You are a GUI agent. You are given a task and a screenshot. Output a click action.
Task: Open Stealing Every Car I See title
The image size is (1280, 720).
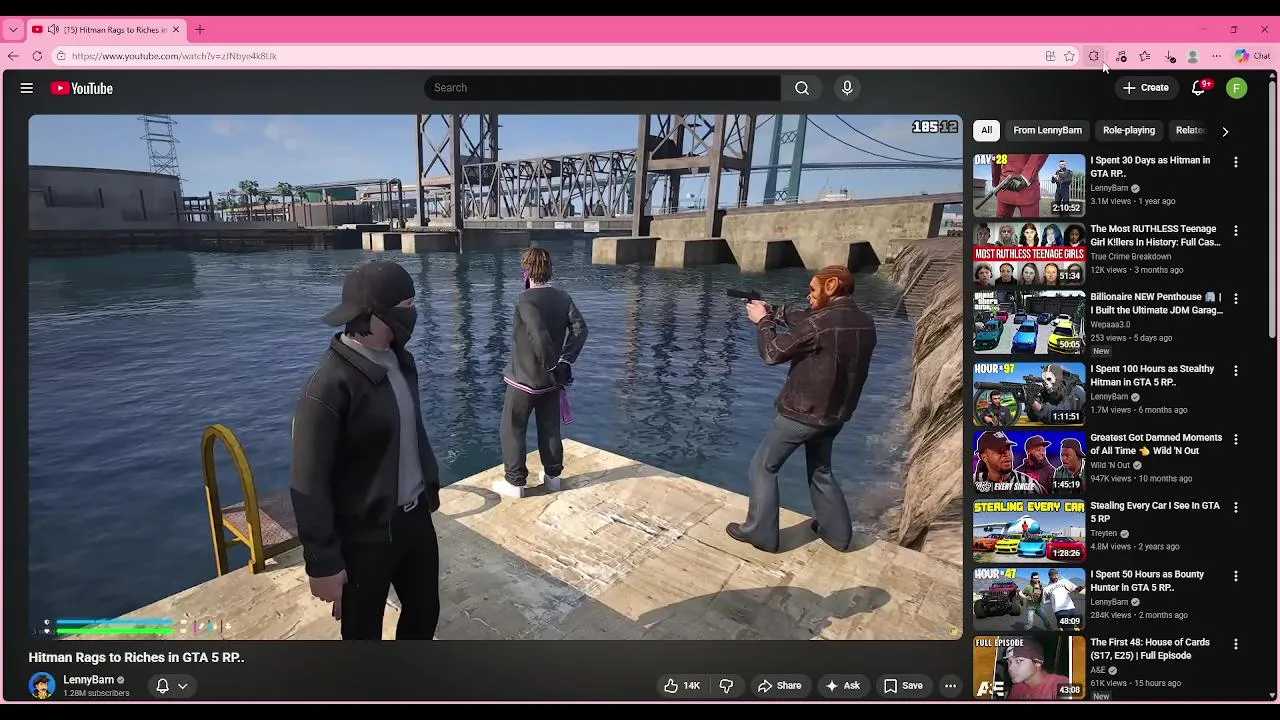(x=1155, y=512)
